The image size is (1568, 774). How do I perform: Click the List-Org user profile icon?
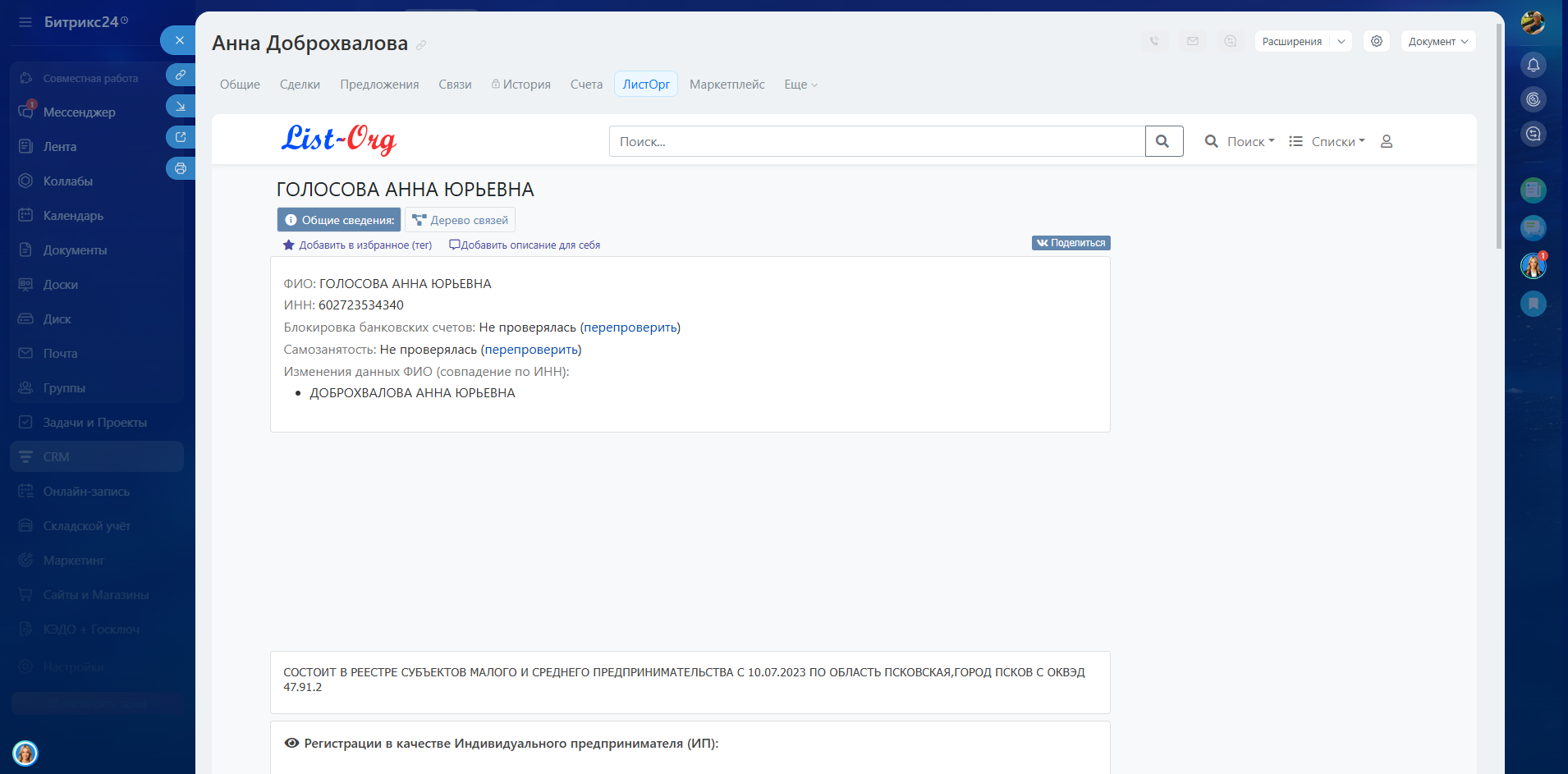[x=1387, y=141]
